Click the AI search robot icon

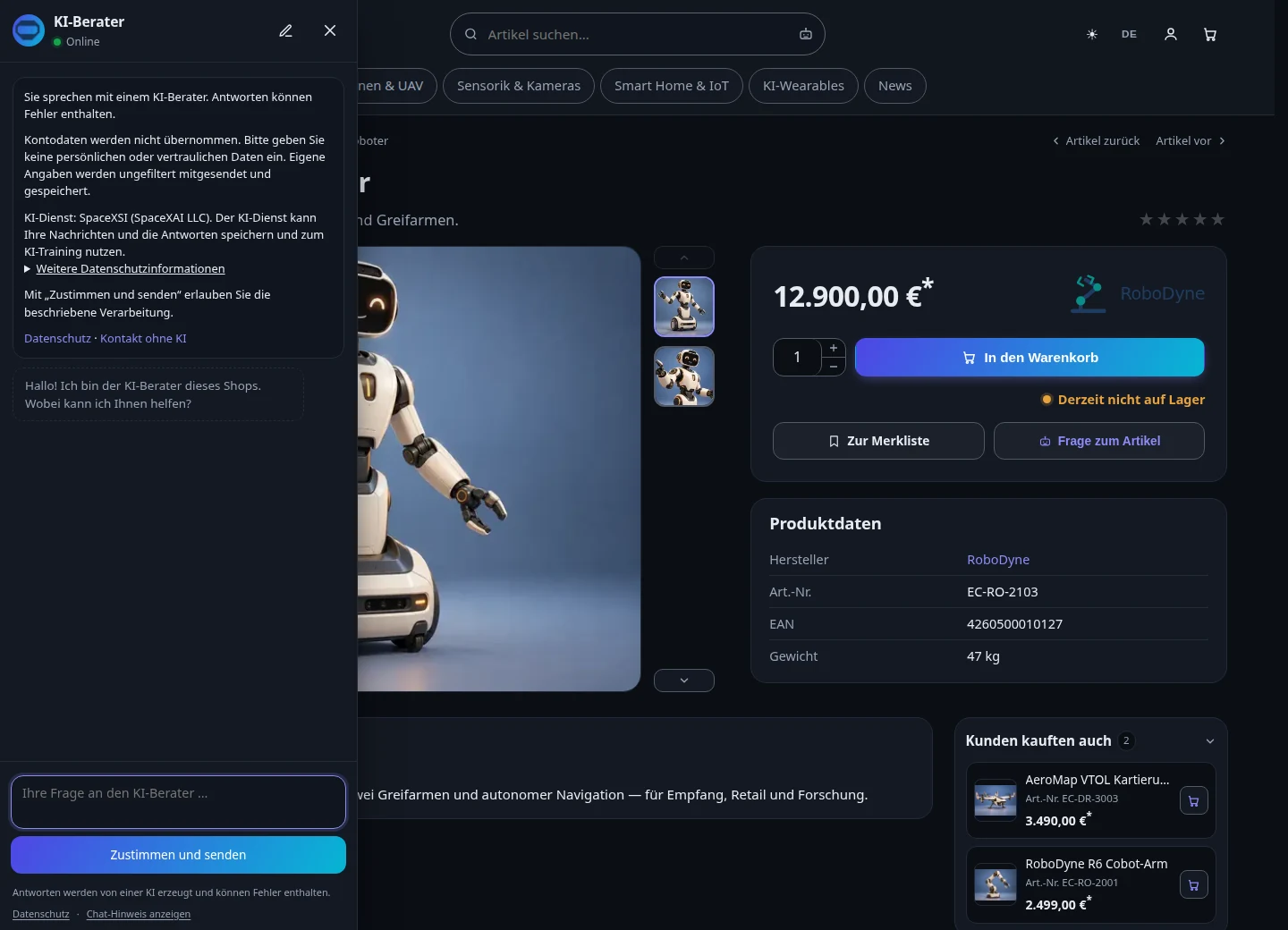click(806, 34)
